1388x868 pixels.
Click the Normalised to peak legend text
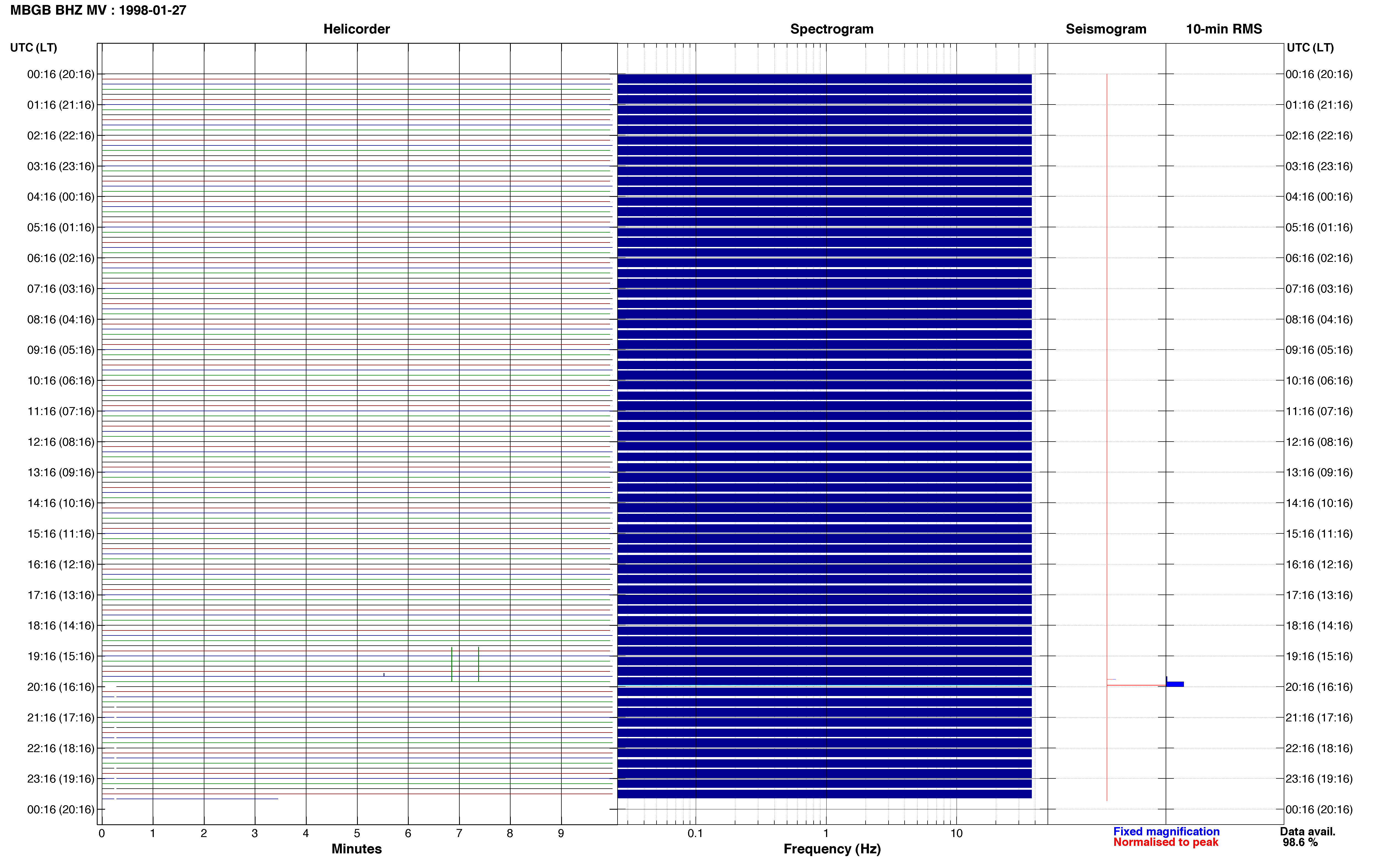[x=1165, y=842]
